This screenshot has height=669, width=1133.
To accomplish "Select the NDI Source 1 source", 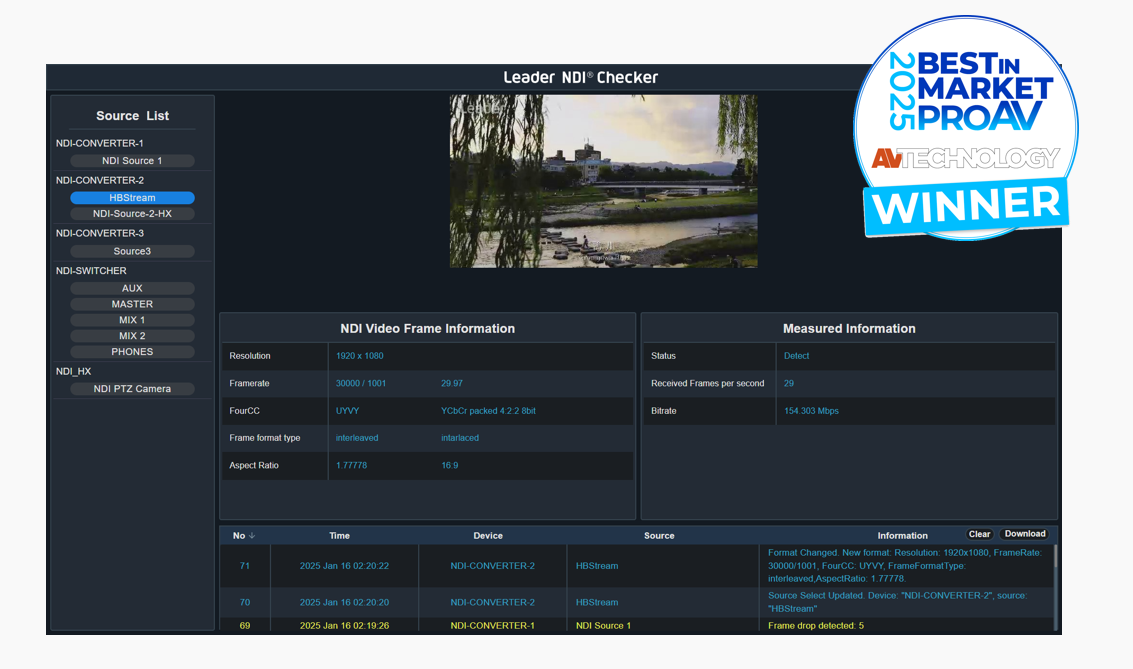I will point(132,161).
